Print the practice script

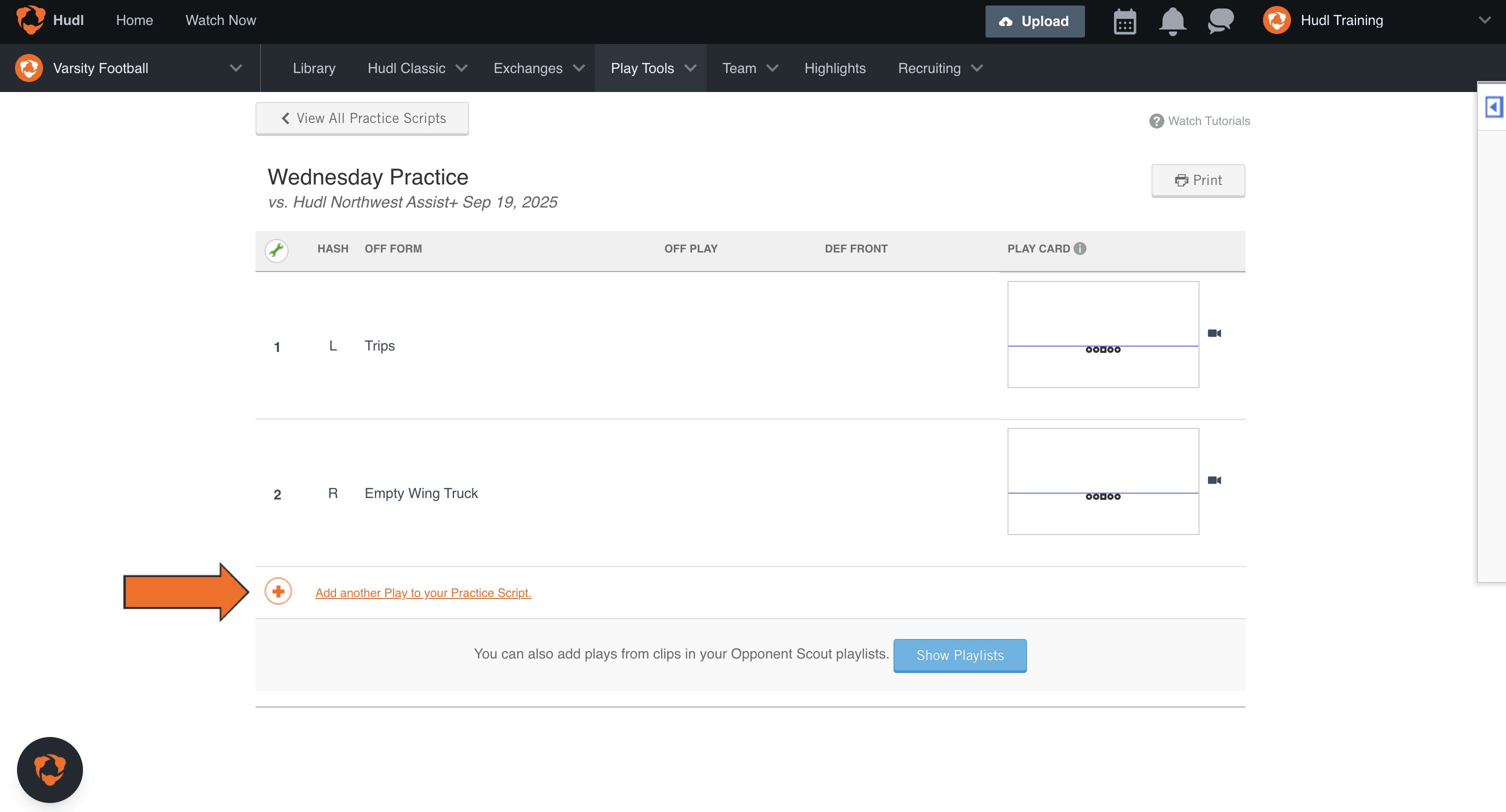(1198, 180)
